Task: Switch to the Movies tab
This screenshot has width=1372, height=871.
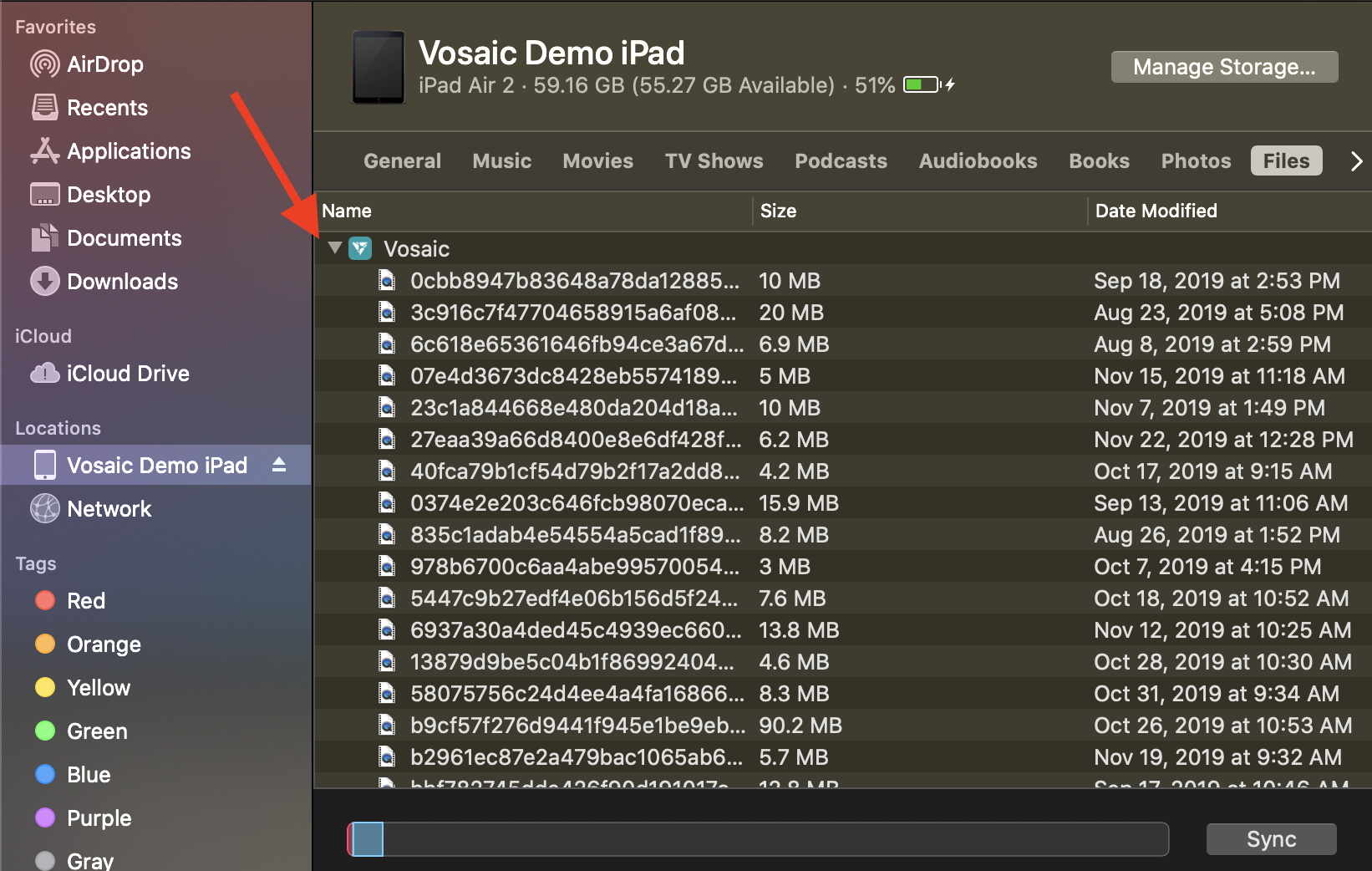Action: (597, 161)
